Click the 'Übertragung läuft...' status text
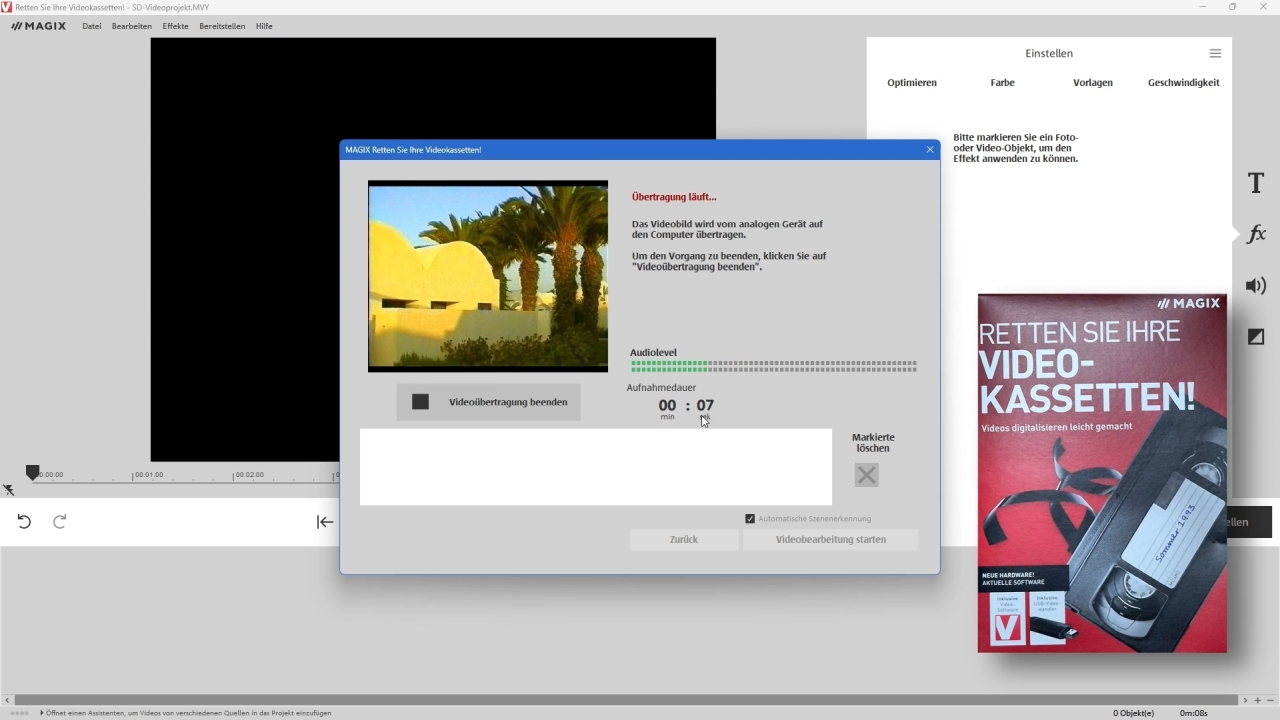 674,197
